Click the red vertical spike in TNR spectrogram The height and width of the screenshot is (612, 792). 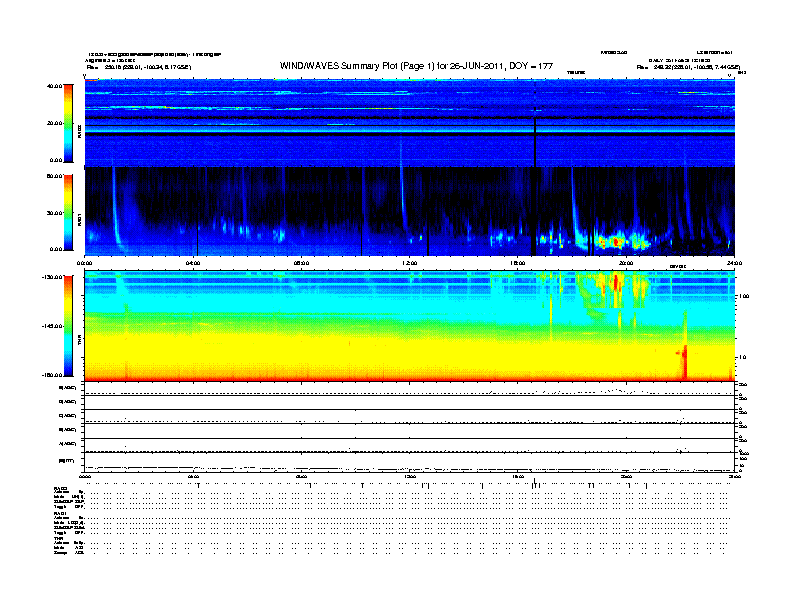click(x=684, y=361)
